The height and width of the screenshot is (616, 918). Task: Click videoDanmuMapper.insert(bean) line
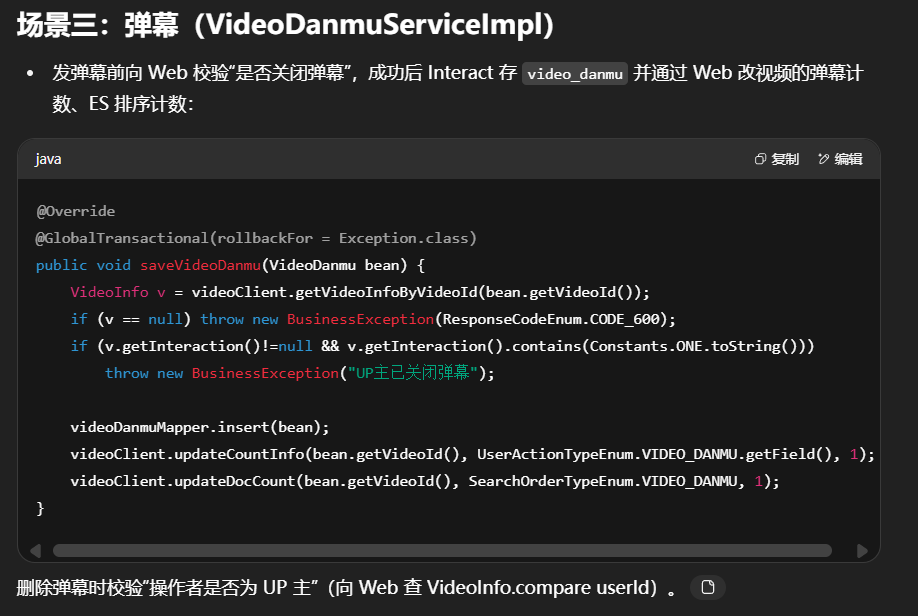[x=199, y=427]
